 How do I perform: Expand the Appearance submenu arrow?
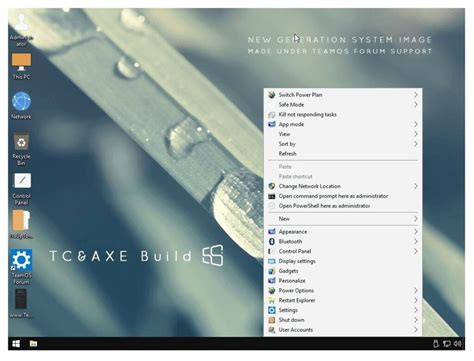[416, 231]
